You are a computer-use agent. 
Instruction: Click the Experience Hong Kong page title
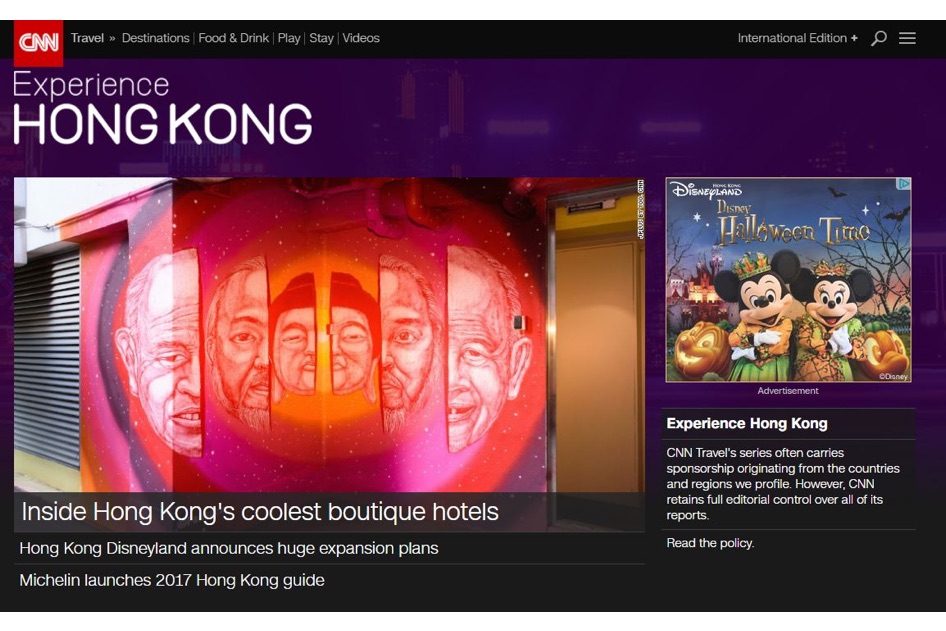[162, 109]
